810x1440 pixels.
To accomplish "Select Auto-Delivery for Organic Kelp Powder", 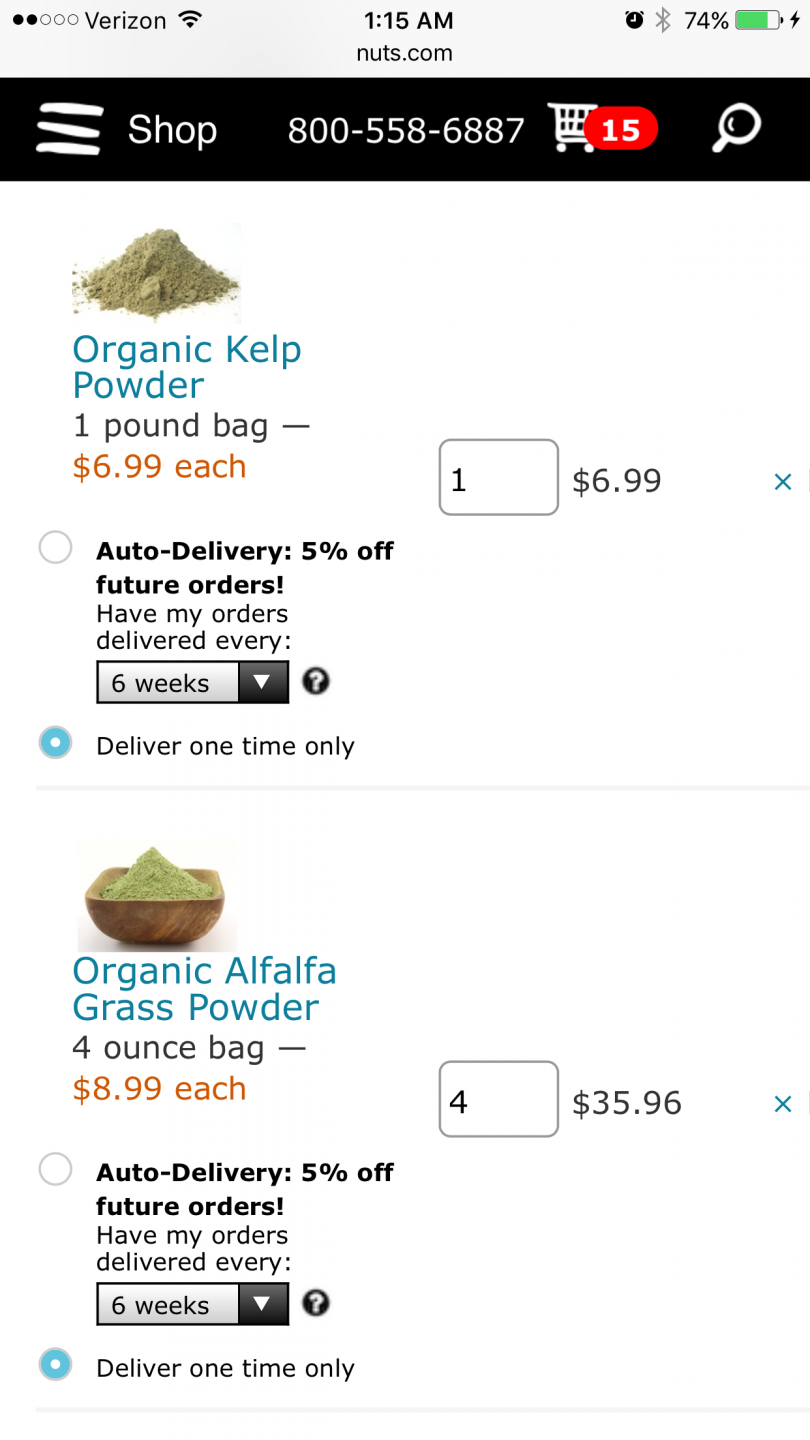I will (55, 548).
